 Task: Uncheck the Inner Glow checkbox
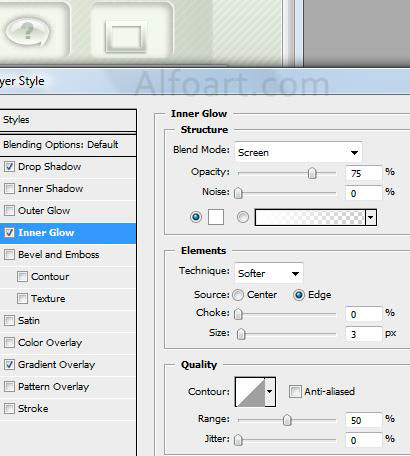point(9,232)
